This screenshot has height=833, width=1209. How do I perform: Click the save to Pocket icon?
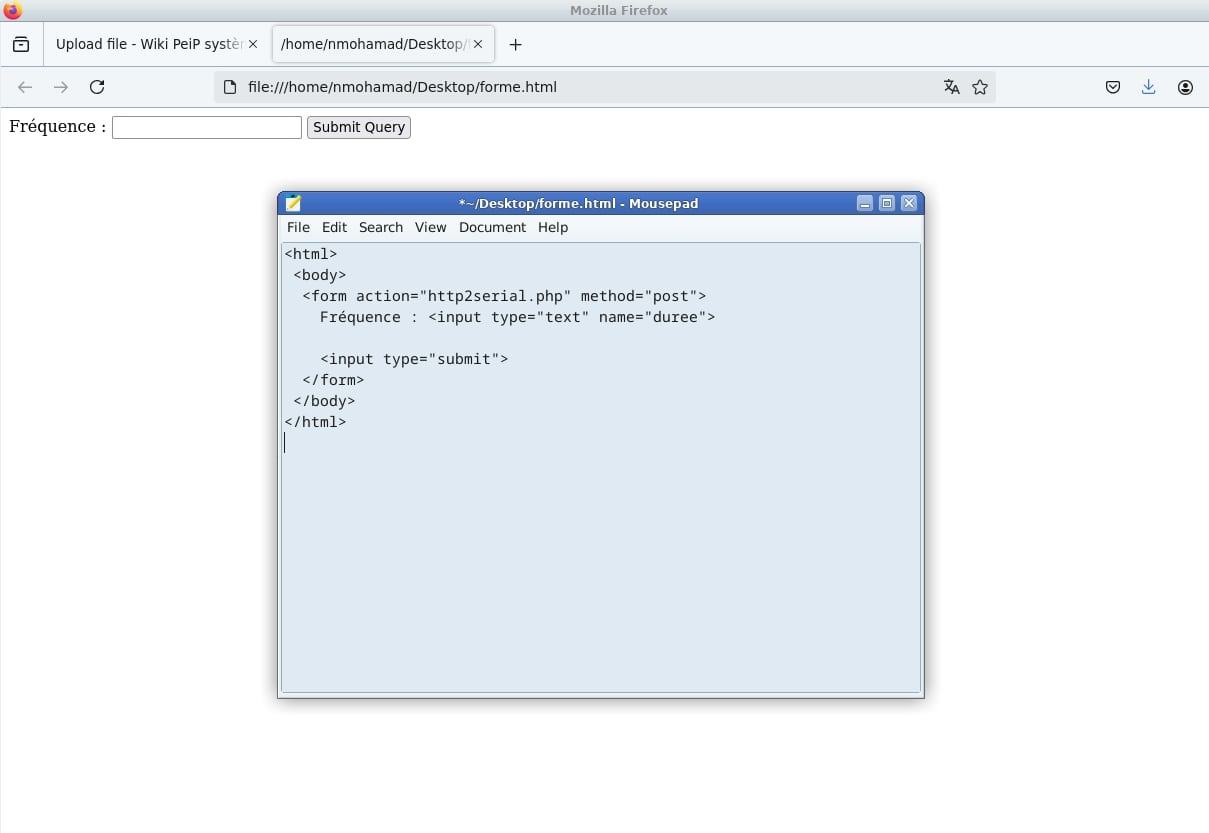point(1112,87)
